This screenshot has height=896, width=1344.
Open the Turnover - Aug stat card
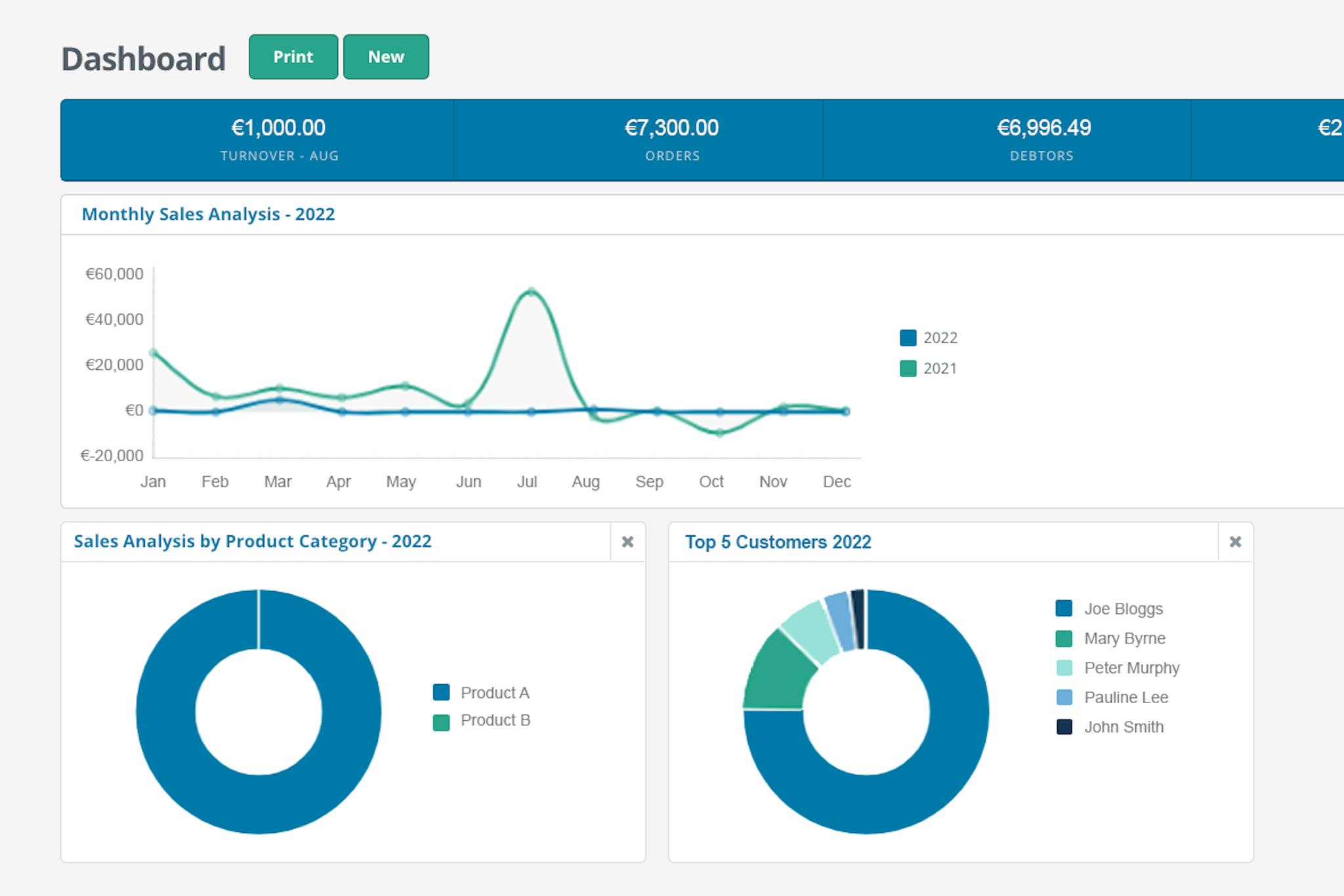279,140
